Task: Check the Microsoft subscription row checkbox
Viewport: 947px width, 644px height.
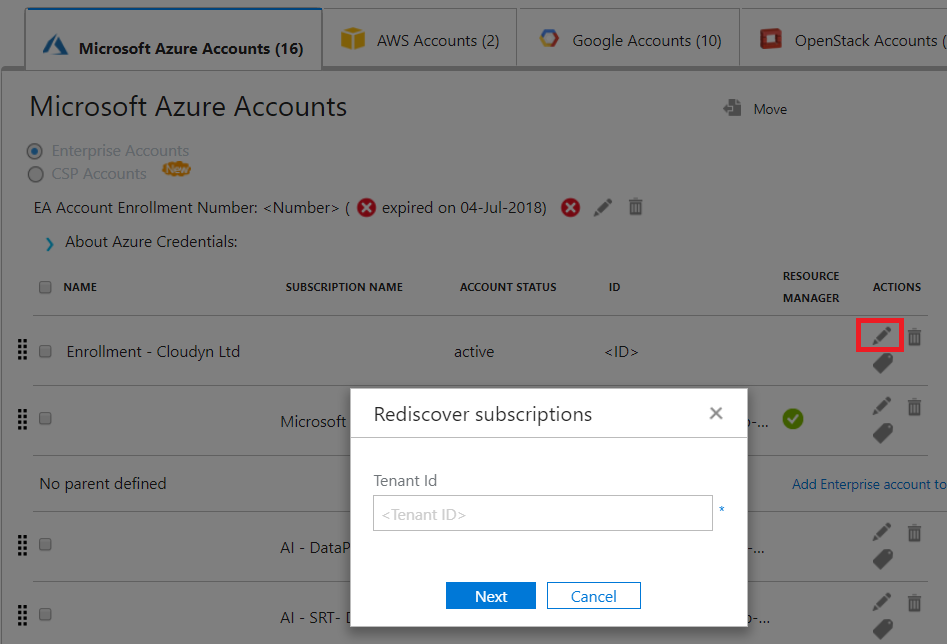Action: (45, 418)
